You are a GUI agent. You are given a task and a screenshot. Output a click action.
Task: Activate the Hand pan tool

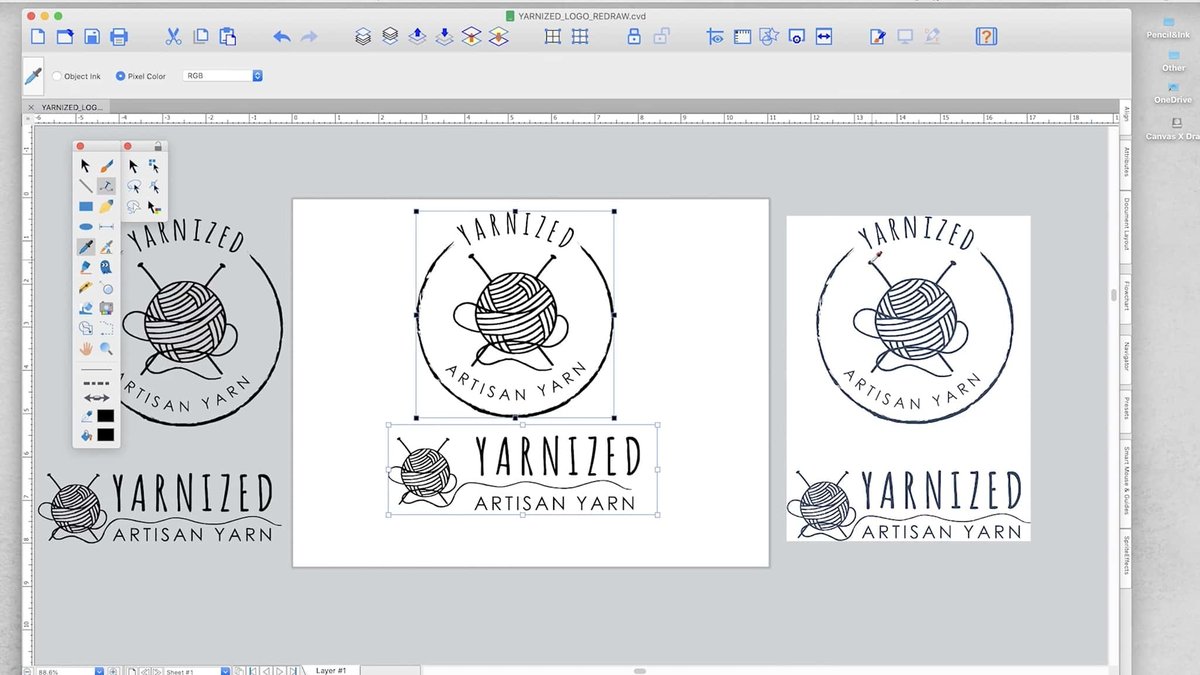[85, 348]
